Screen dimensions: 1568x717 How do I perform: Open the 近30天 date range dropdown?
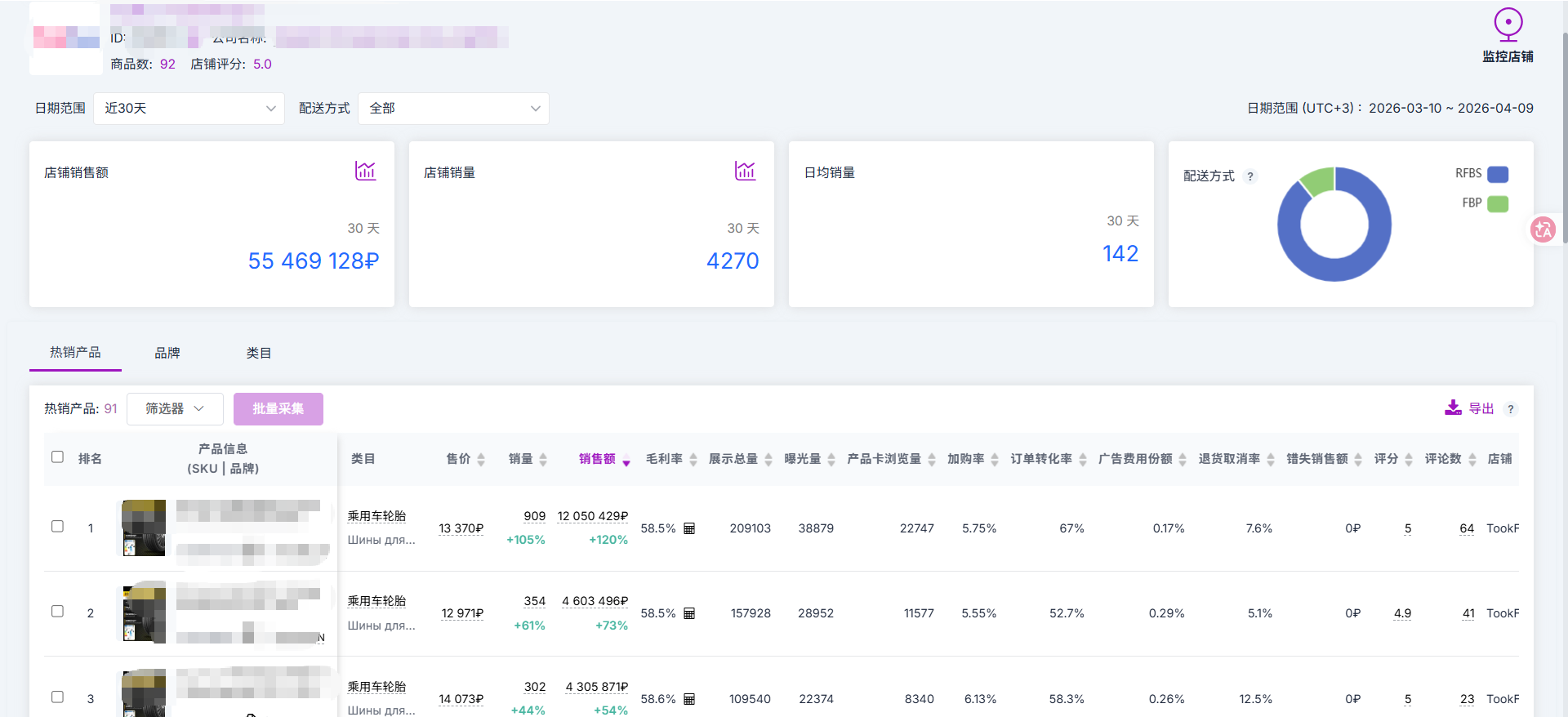(x=189, y=109)
